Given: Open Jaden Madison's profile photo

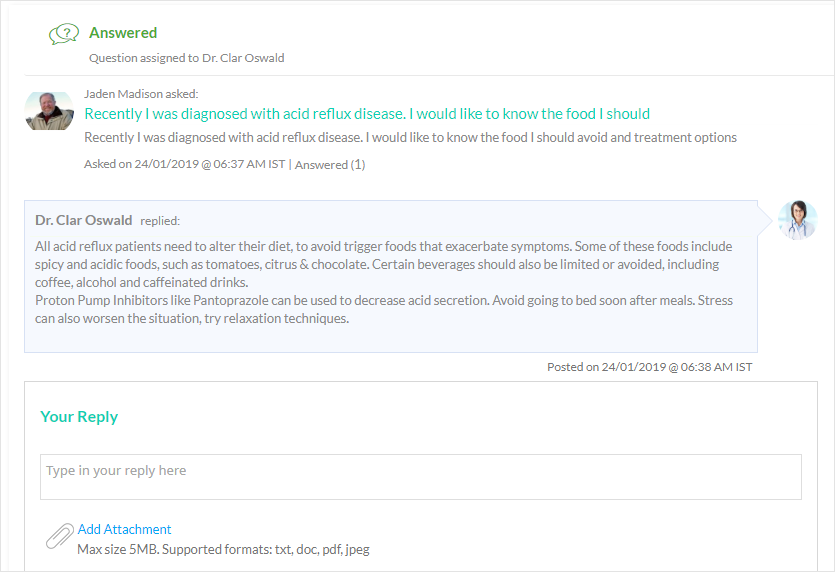Looking at the screenshot, I should point(50,111).
